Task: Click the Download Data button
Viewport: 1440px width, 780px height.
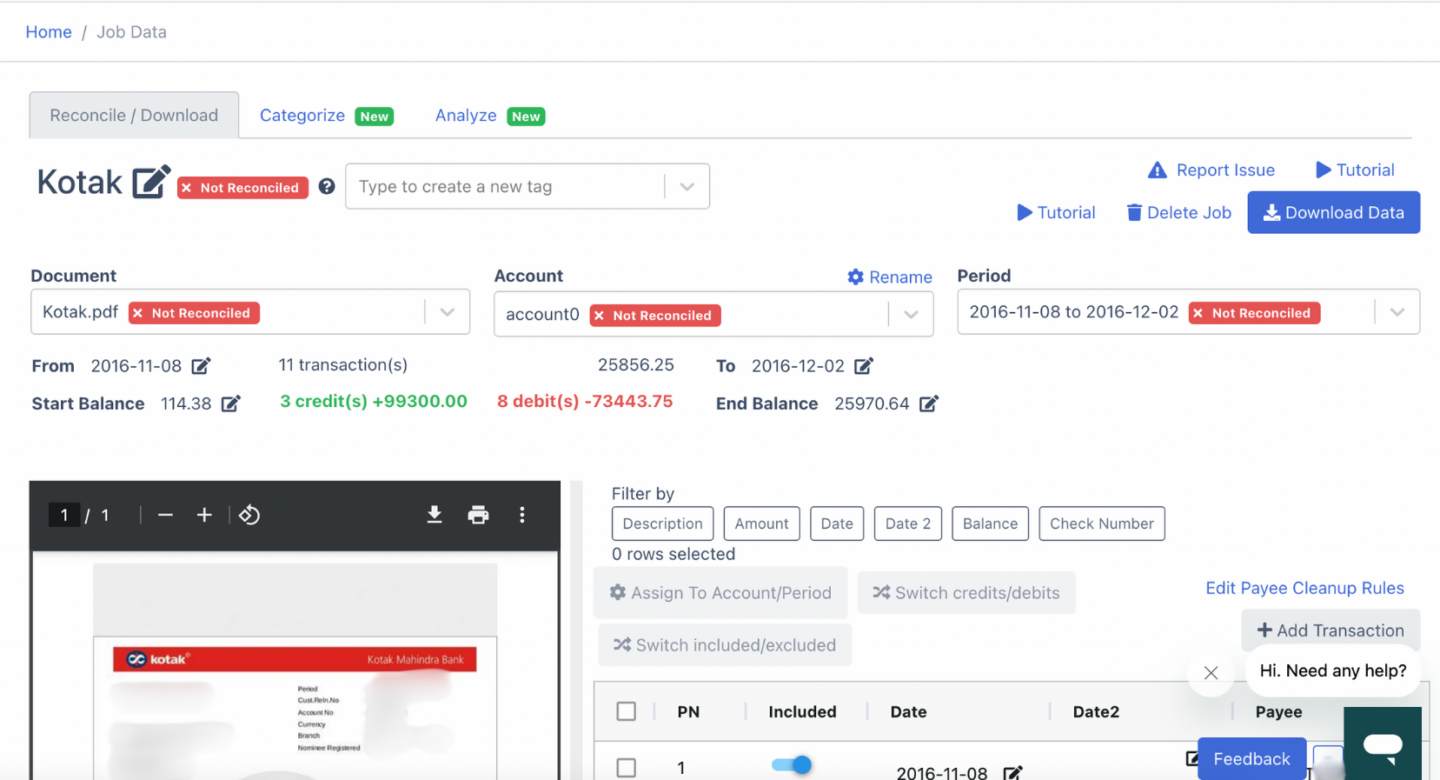Action: [x=1333, y=212]
